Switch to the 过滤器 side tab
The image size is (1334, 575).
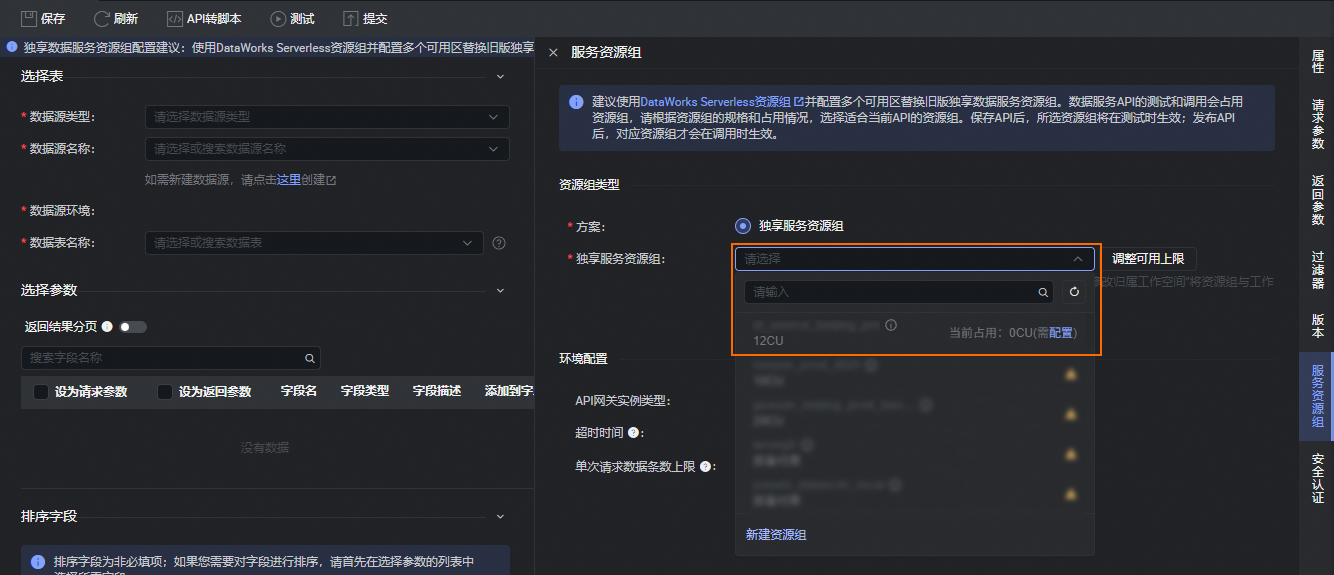(1317, 270)
